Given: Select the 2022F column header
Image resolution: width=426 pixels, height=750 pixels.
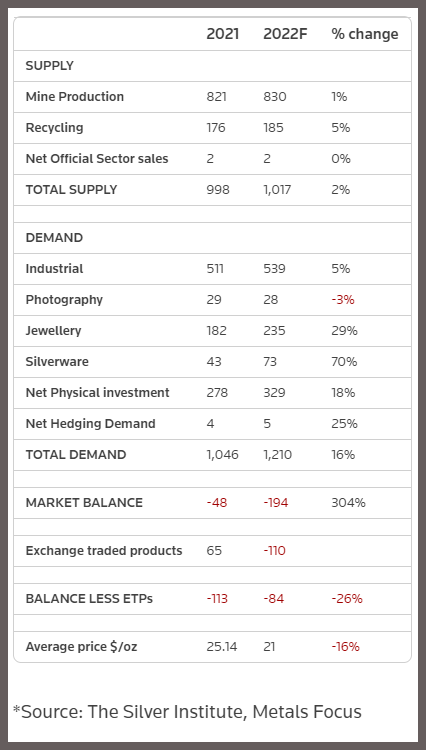Looking at the screenshot, I should pyautogui.click(x=285, y=34).
